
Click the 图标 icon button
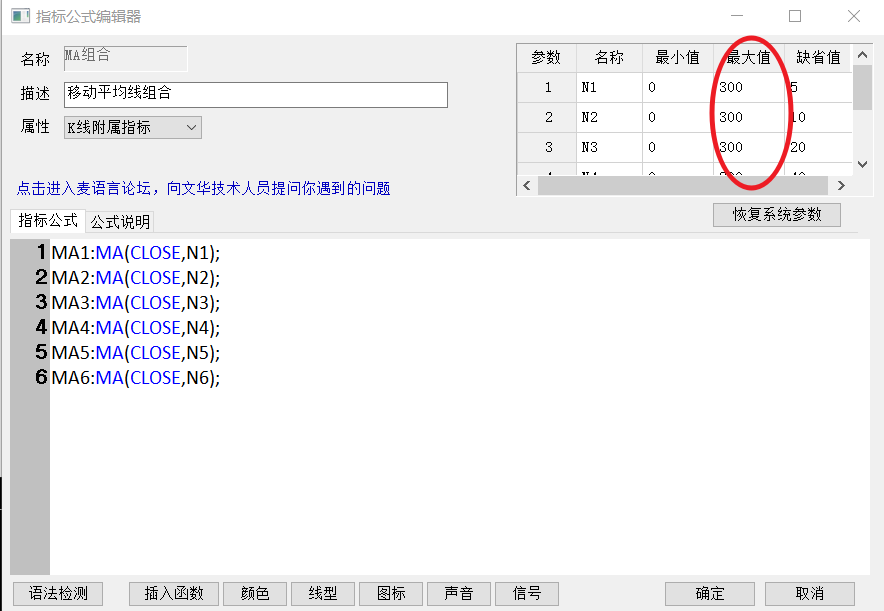coord(391,594)
